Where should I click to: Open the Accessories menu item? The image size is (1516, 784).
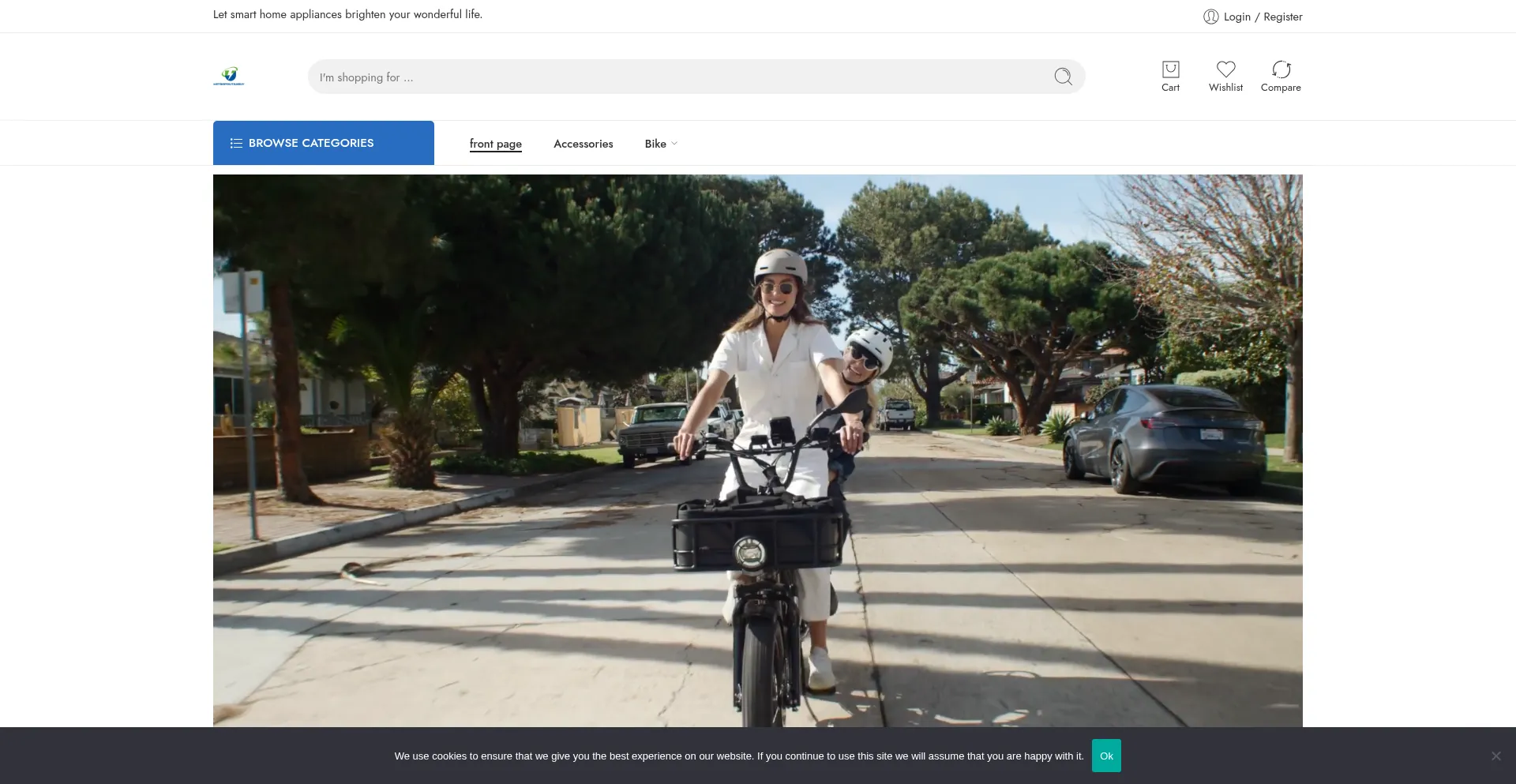pos(583,144)
